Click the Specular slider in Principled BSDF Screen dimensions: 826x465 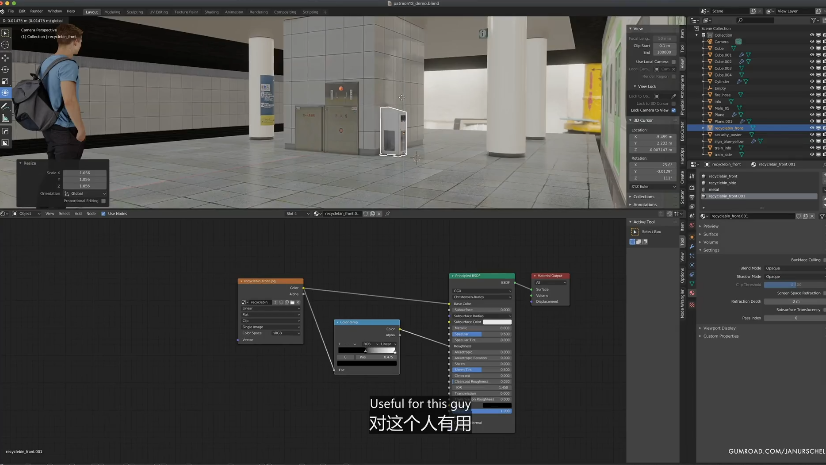coord(482,334)
